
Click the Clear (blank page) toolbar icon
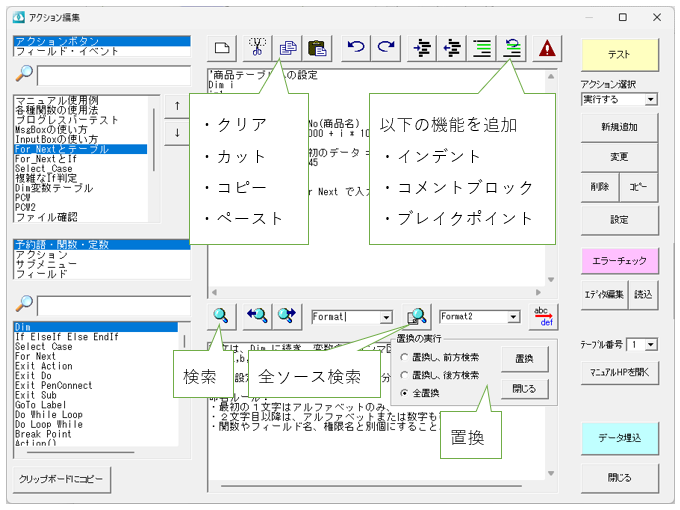[x=223, y=47]
